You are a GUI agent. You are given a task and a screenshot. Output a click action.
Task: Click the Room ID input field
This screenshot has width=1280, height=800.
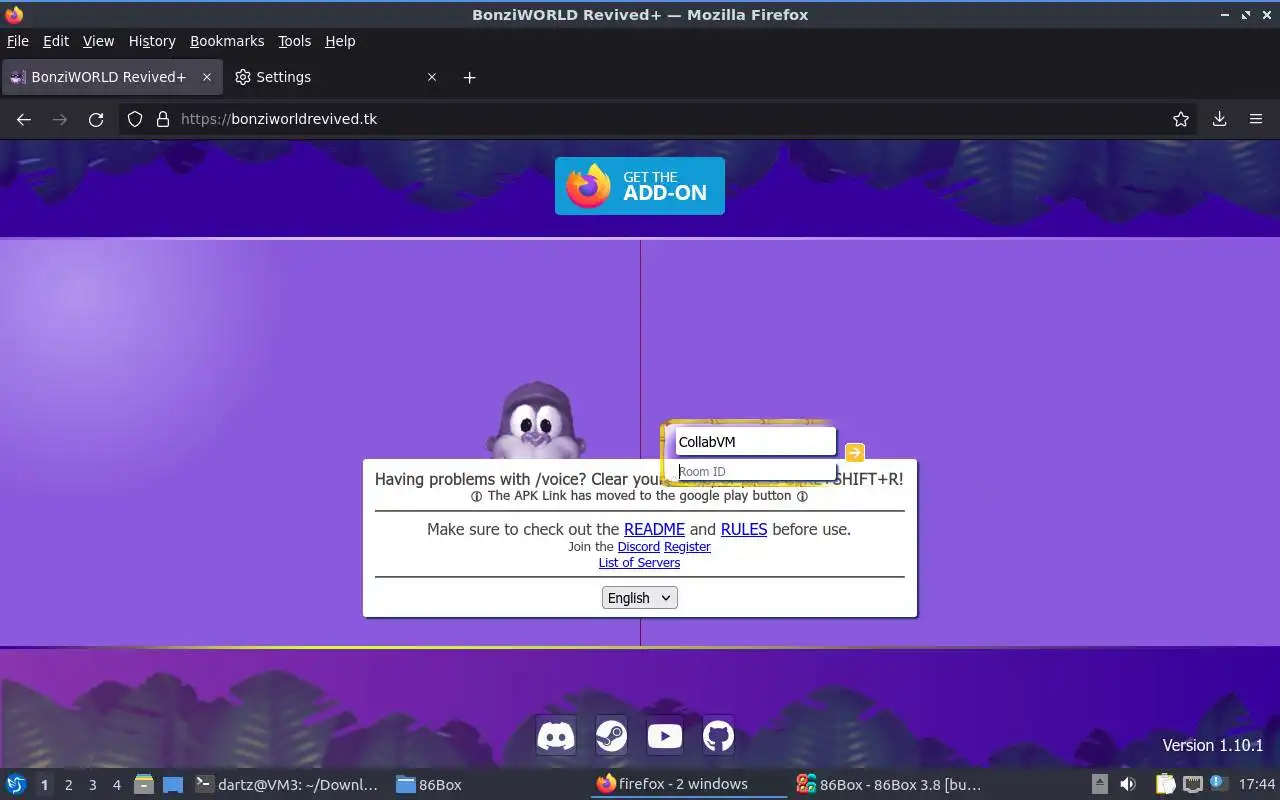tap(755, 471)
